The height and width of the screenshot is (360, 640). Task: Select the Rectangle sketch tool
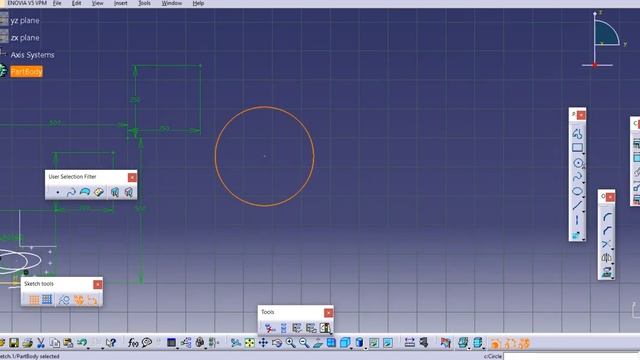coord(577,148)
